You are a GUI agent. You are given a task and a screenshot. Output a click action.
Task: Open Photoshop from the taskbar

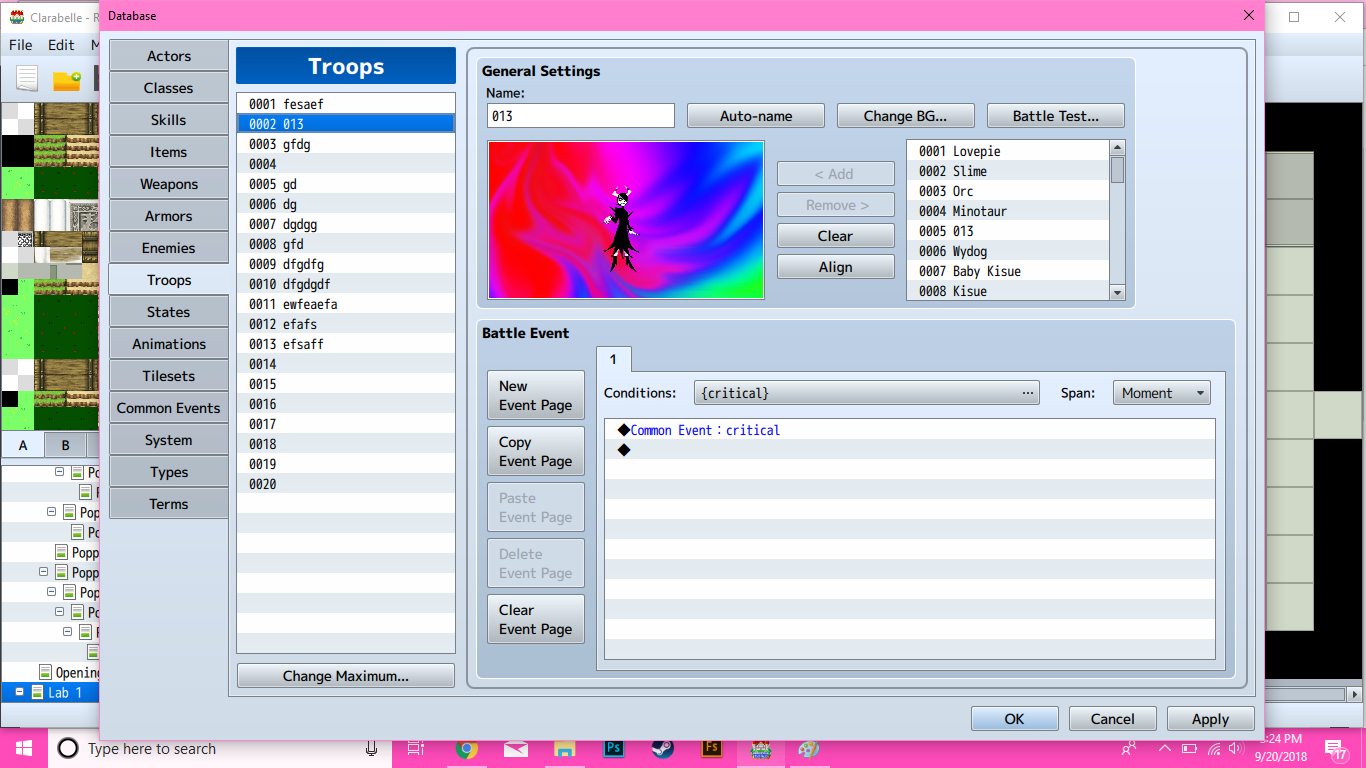point(614,748)
